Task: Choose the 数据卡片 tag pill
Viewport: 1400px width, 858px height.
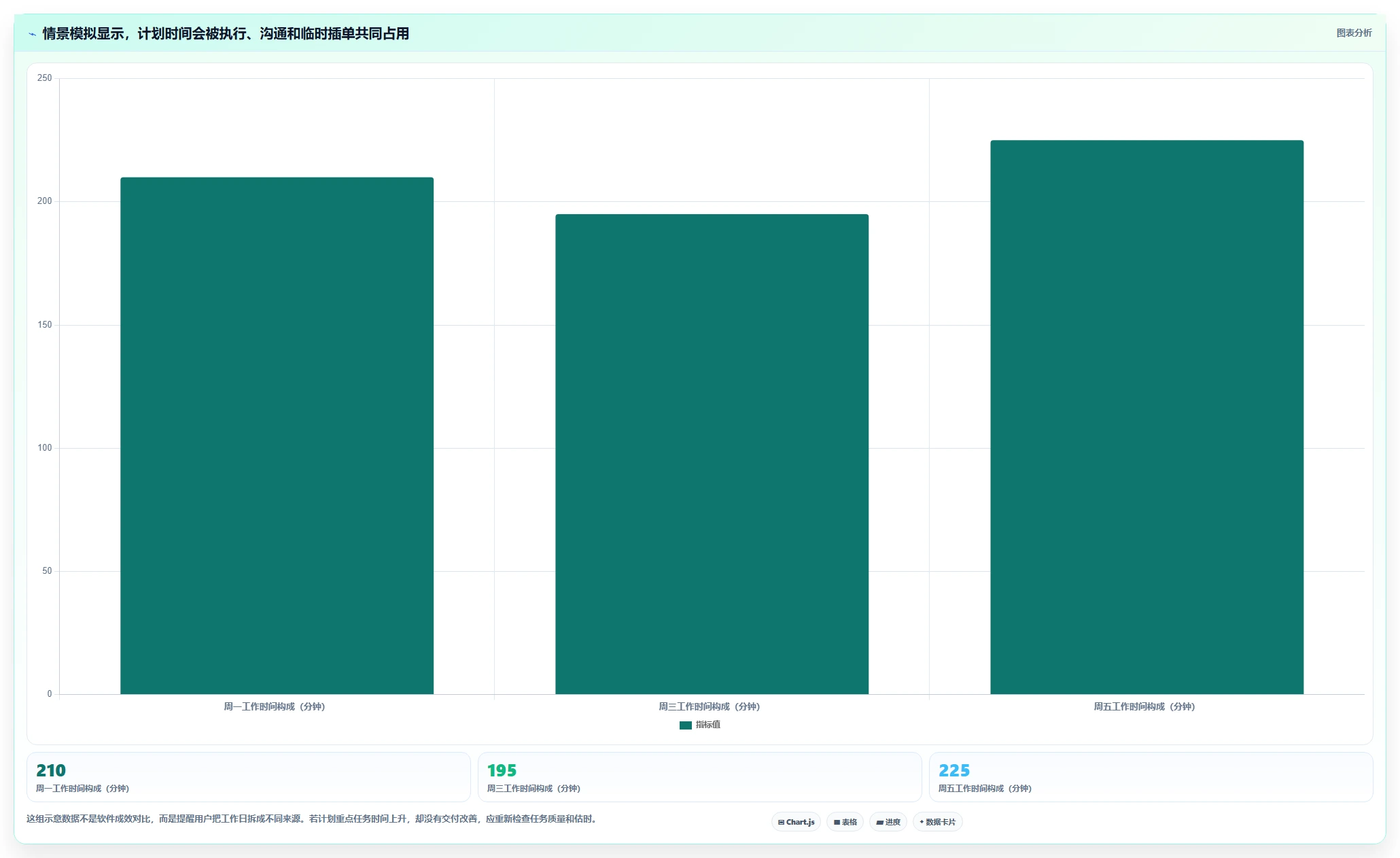Action: 937,822
